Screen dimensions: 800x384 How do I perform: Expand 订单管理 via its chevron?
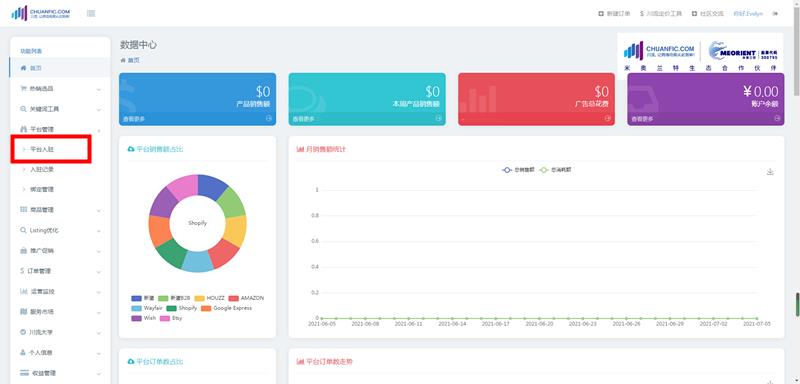pos(98,272)
